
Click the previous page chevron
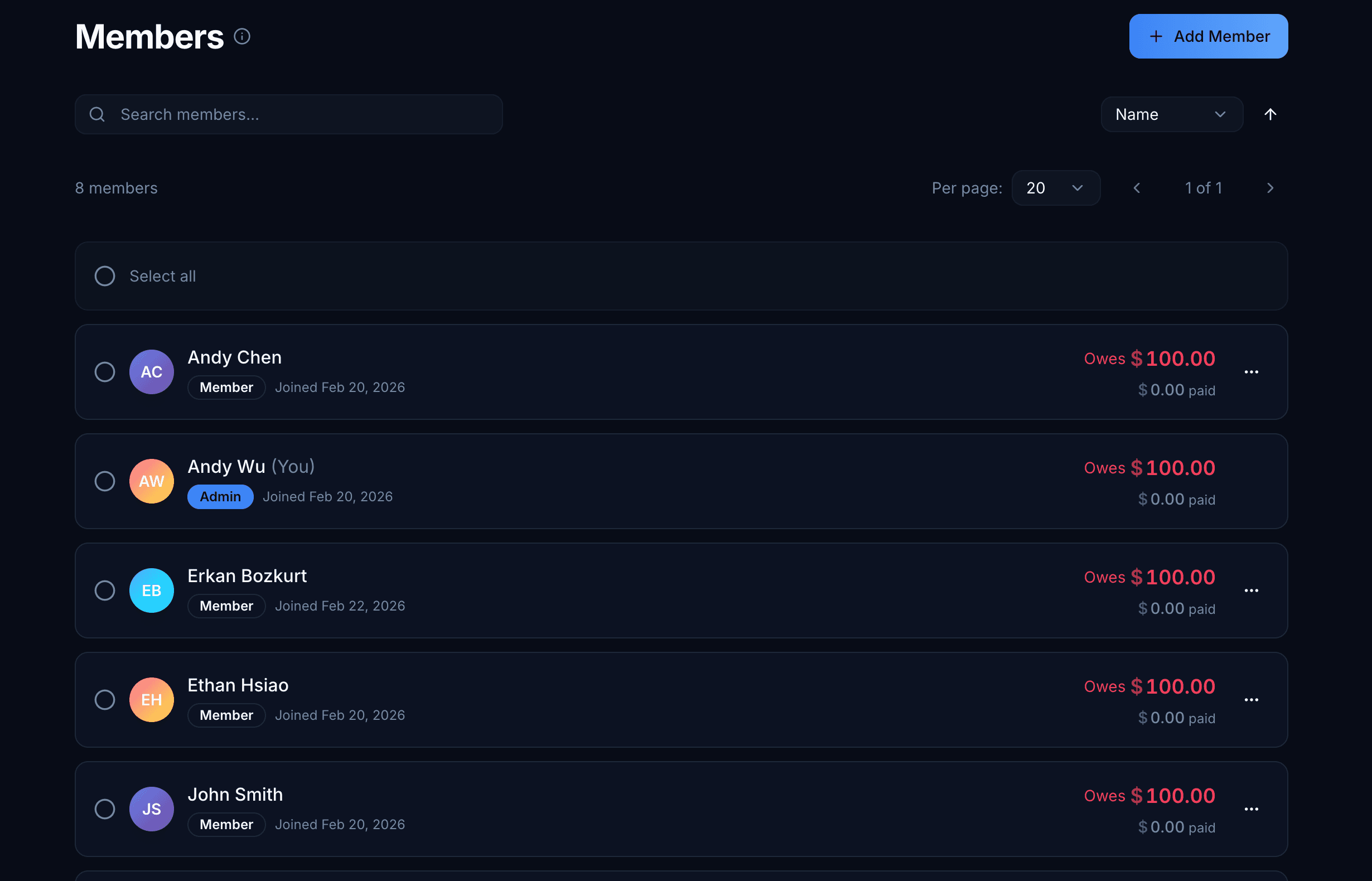pos(1137,188)
